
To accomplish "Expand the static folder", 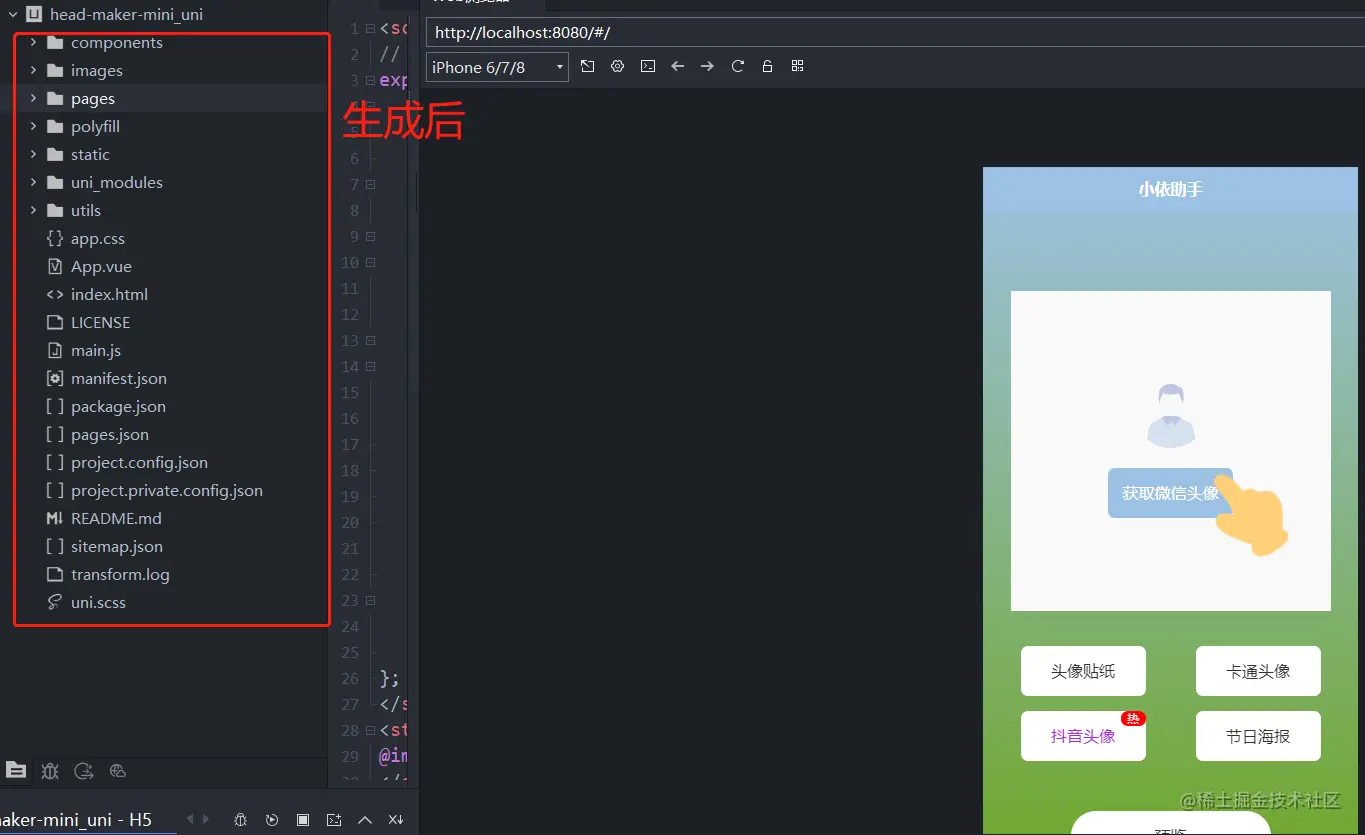I will 33,155.
